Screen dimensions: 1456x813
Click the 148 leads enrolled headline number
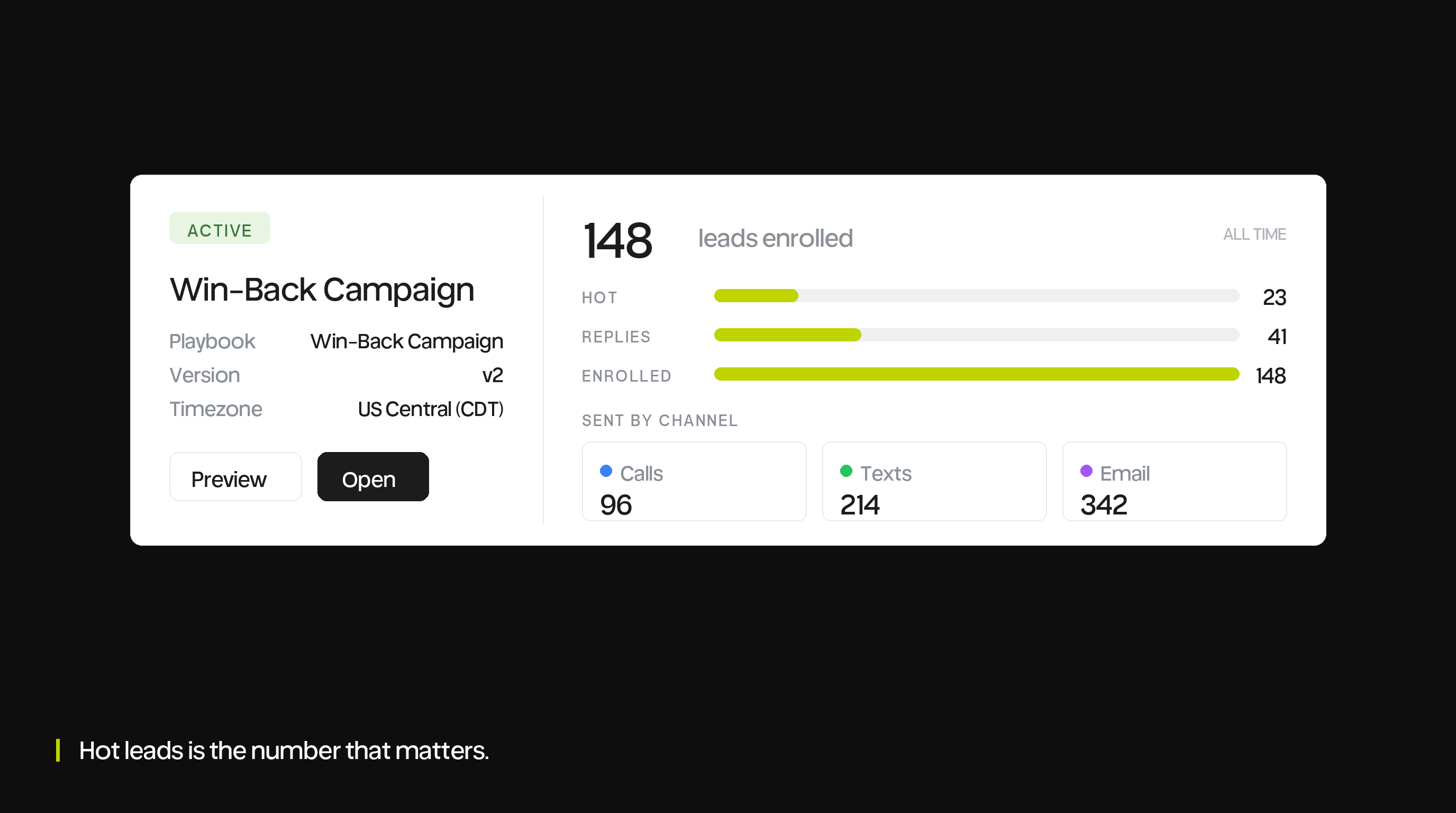click(x=618, y=241)
